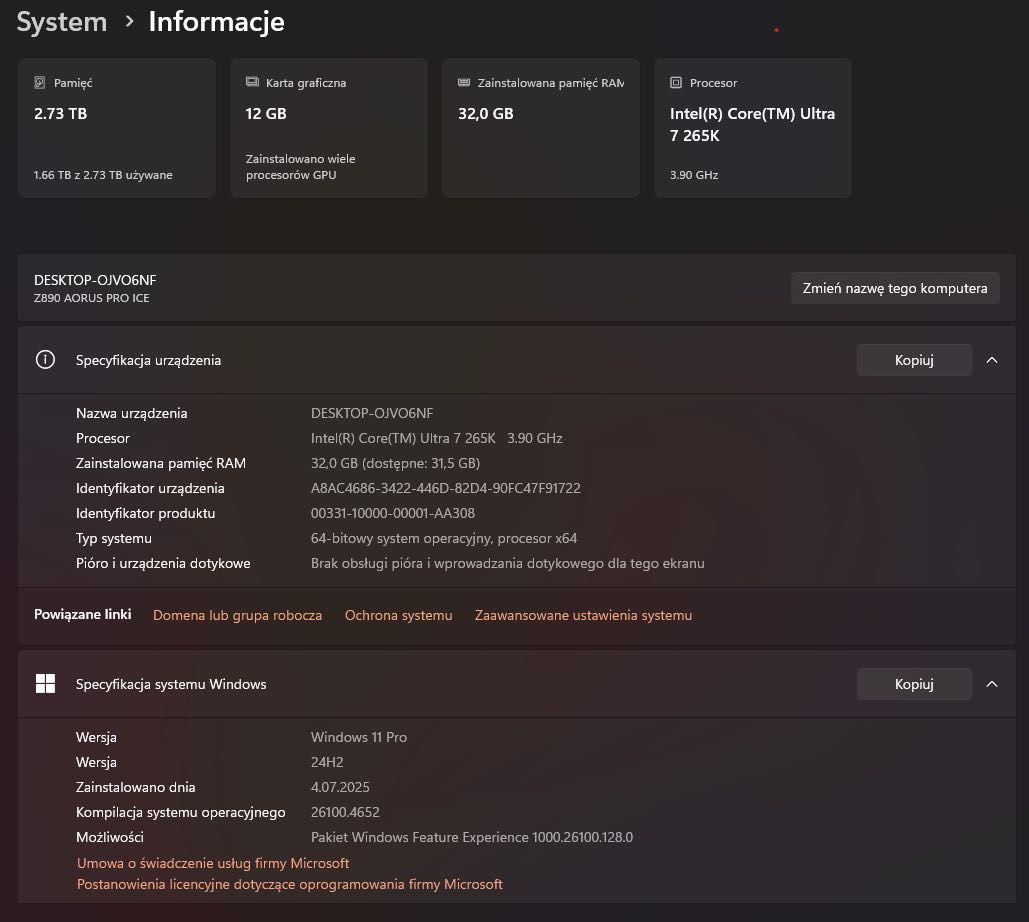Viewport: 1029px width, 922px height.
Task: Select the RAM value 32,0 GB (dostępne: 31,5 GB)
Action: click(395, 463)
